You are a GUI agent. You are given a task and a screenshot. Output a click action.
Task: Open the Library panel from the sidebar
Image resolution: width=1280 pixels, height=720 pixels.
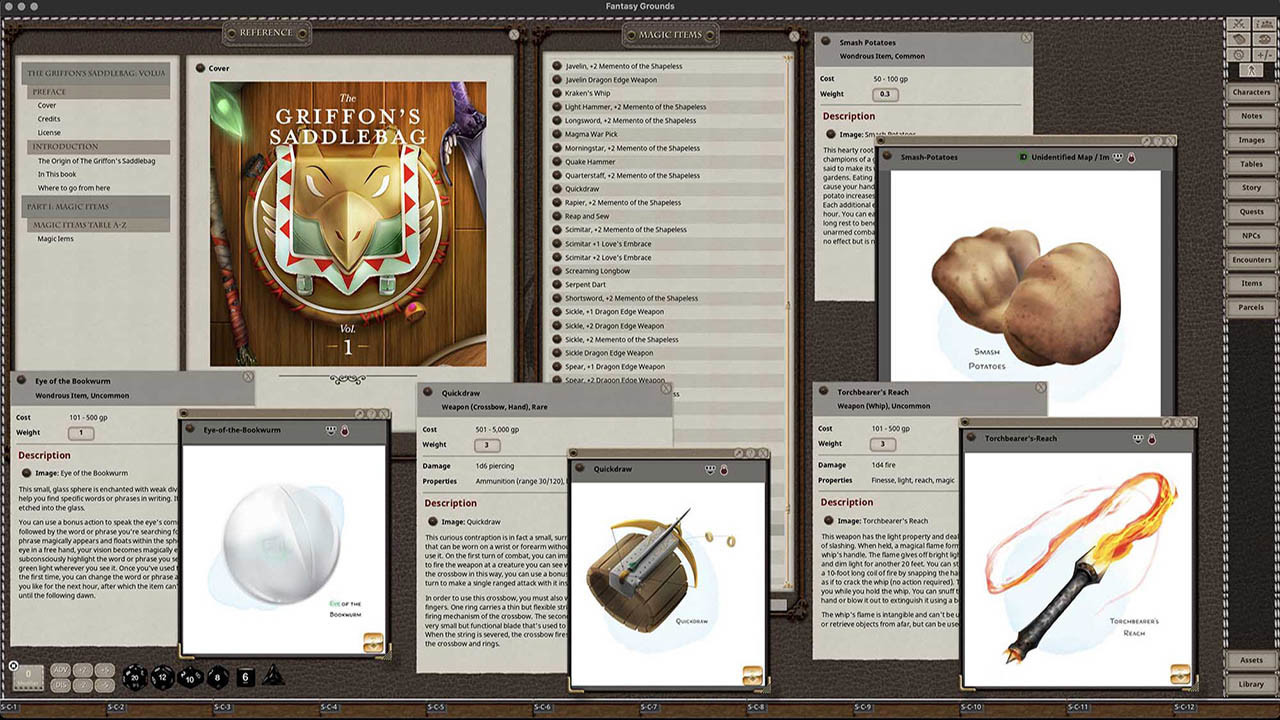(x=1252, y=684)
